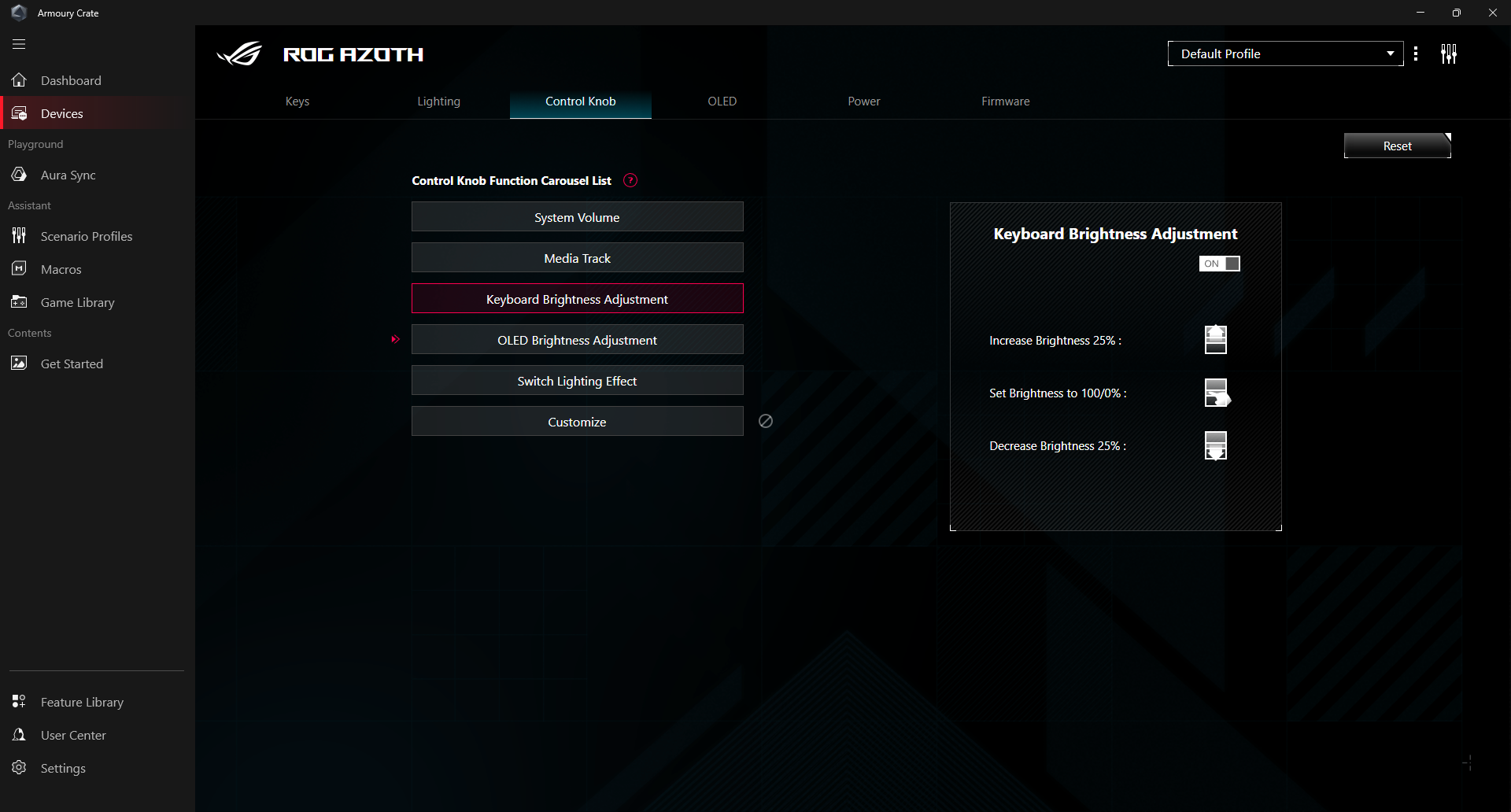Click the User Center icon
The height and width of the screenshot is (812, 1511).
point(19,735)
